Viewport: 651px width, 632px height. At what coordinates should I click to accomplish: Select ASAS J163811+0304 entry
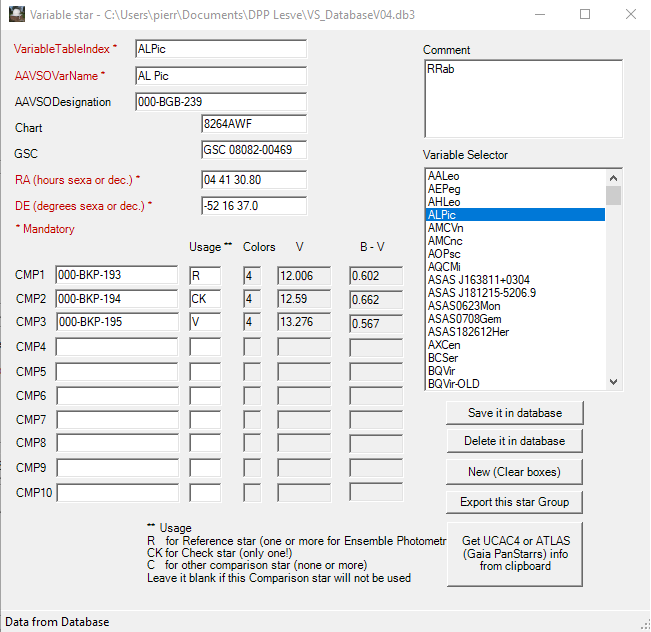pos(516,280)
